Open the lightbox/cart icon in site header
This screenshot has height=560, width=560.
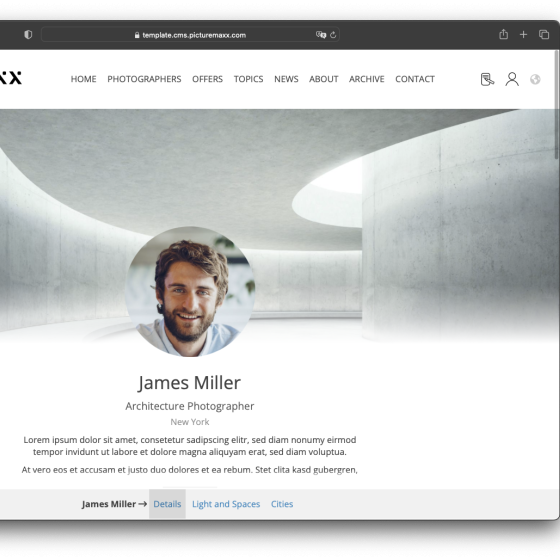click(488, 79)
